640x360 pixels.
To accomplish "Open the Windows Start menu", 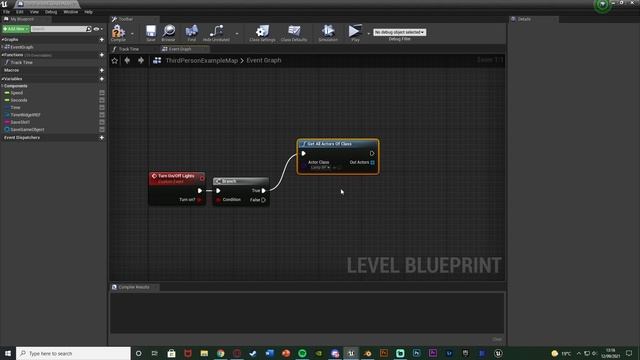I will click(8, 353).
